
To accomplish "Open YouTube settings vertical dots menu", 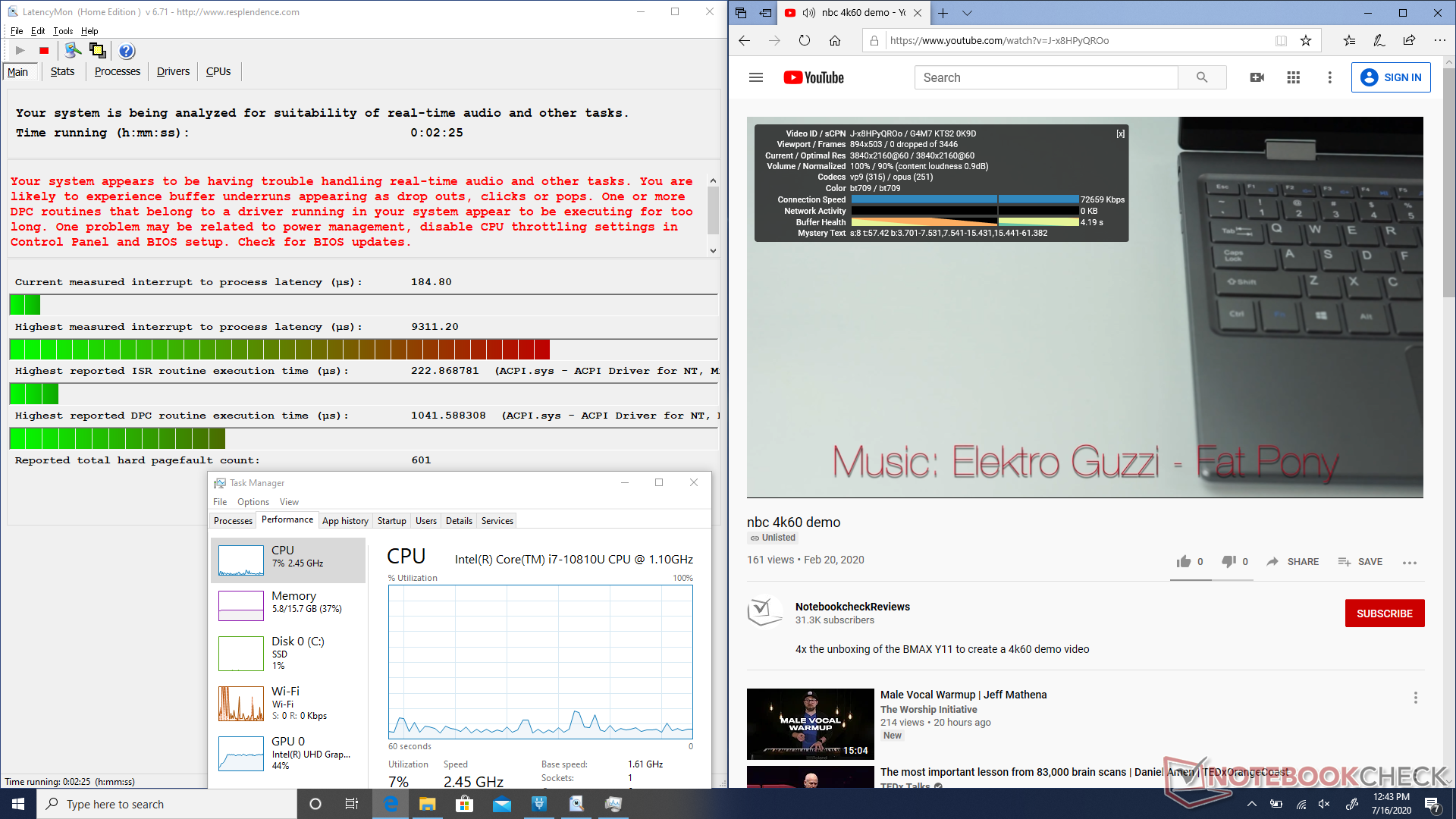I will coord(1329,77).
